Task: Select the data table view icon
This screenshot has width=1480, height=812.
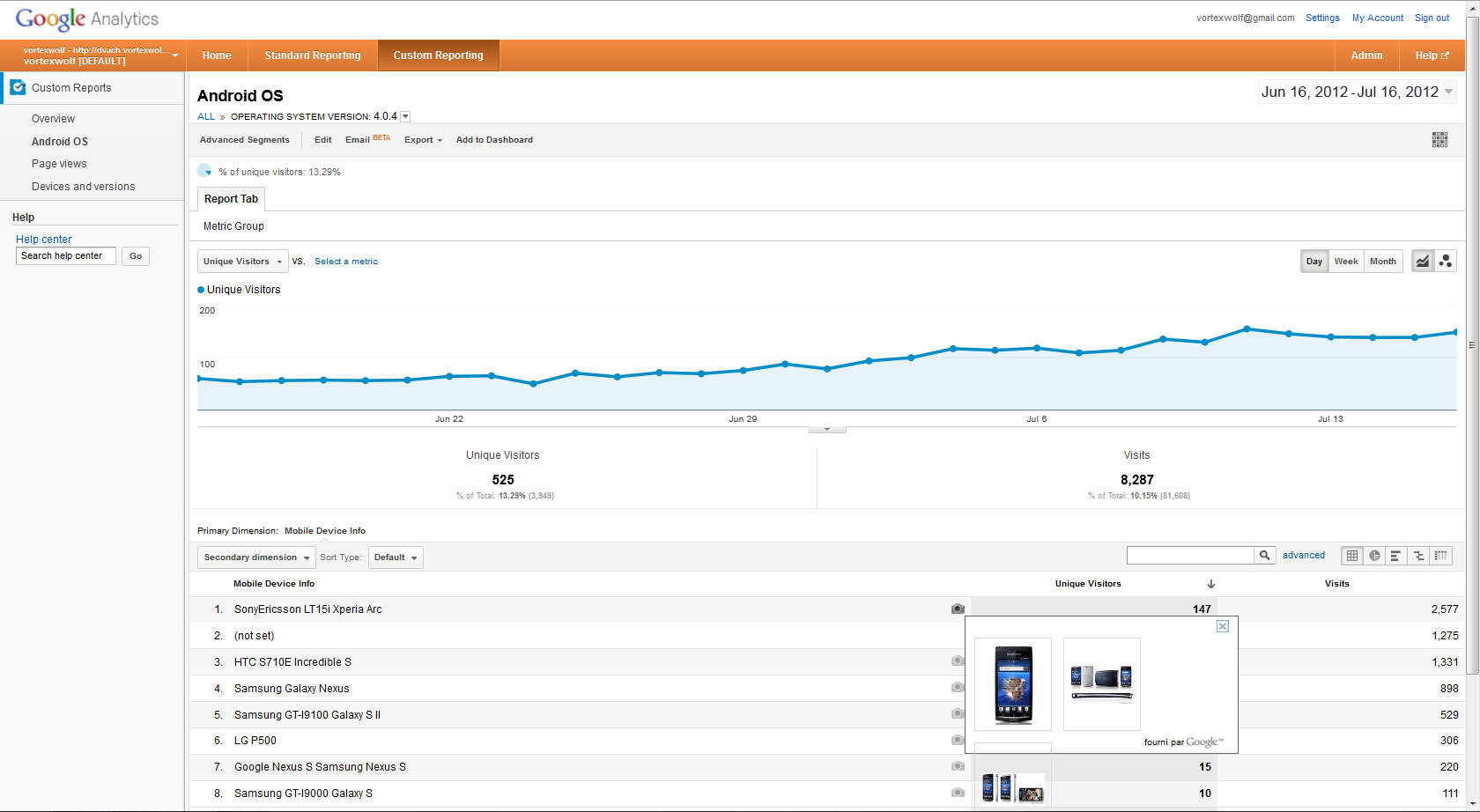Action: coord(1352,556)
